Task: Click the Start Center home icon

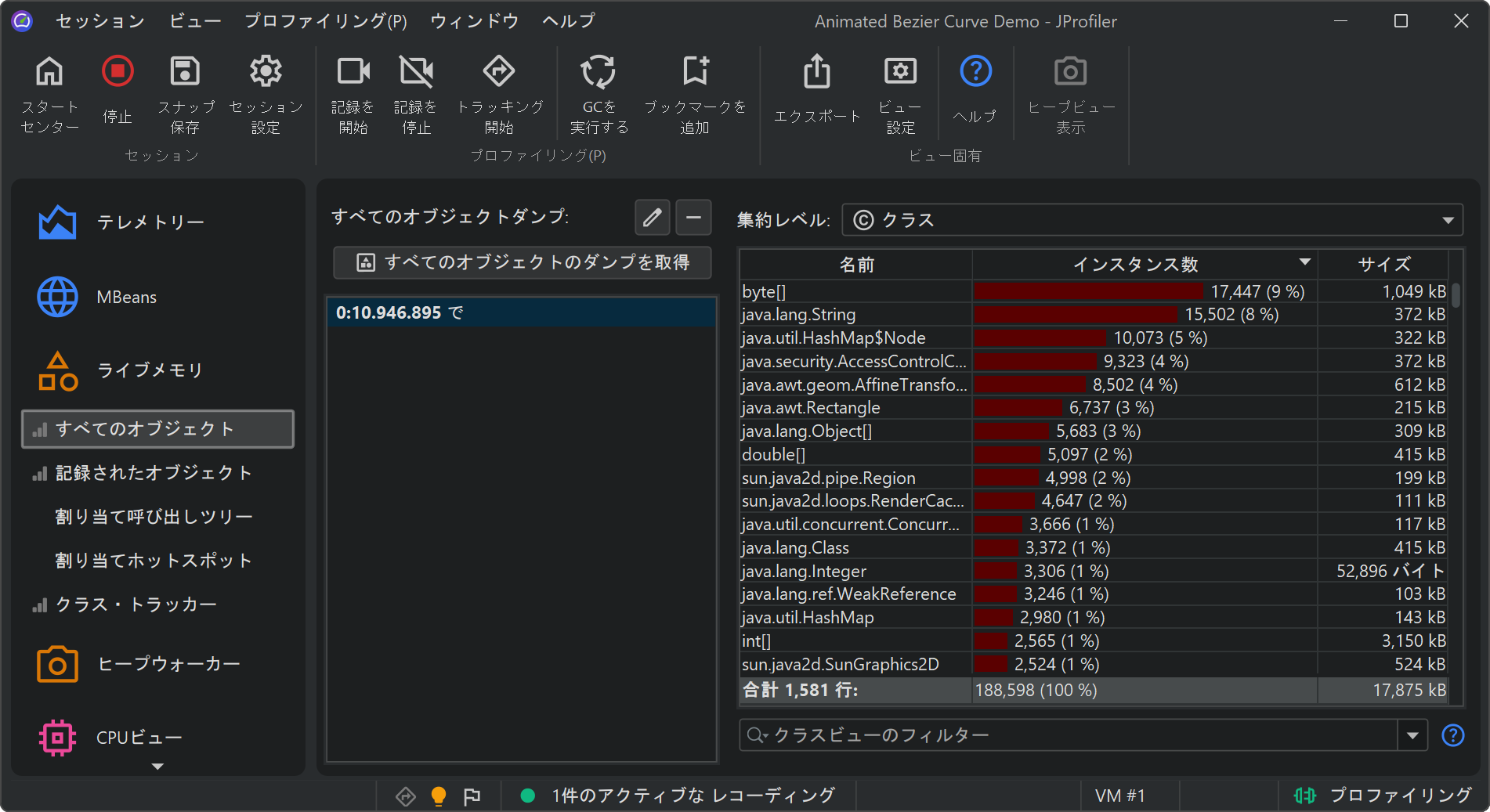Action: click(49, 72)
